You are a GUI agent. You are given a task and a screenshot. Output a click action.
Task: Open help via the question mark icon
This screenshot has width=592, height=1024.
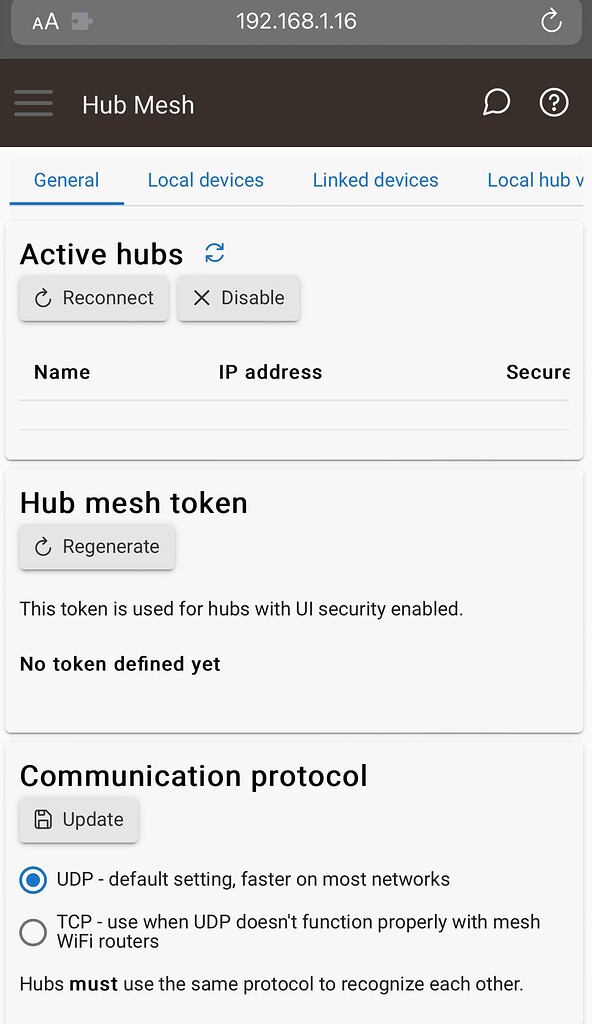point(554,102)
